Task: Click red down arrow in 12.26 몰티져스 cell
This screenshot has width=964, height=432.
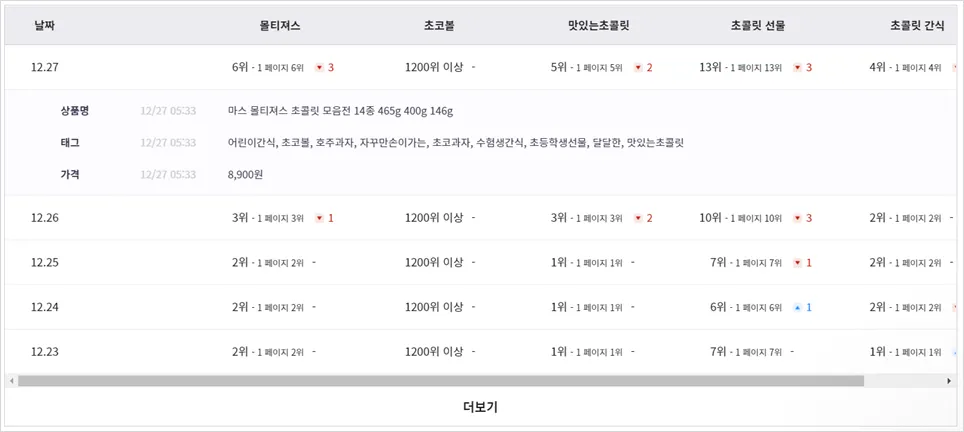Action: tap(319, 218)
